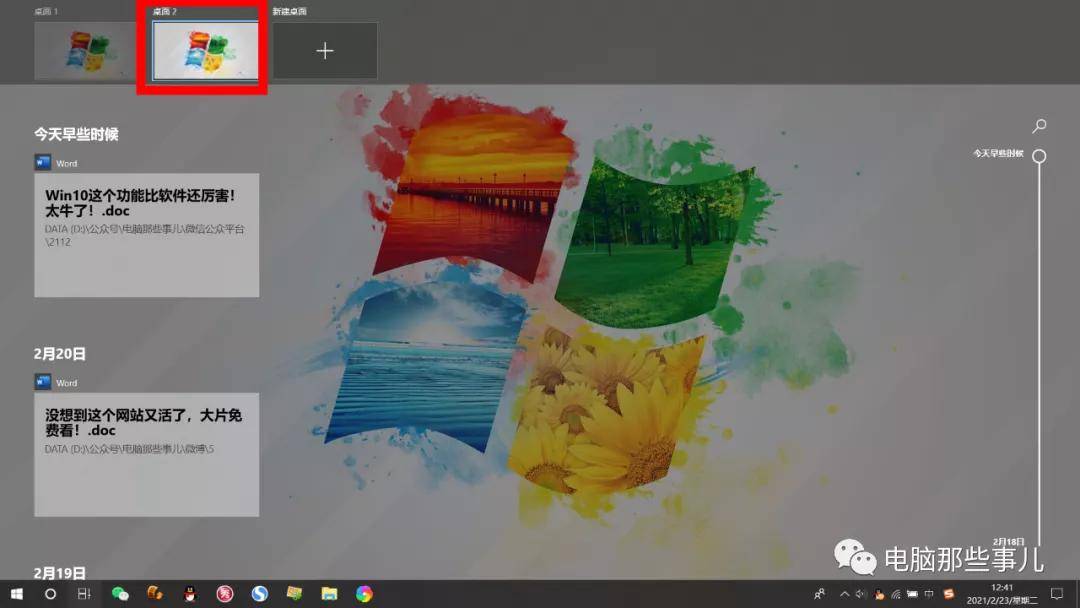Launch QQ penguin from the taskbar
1080x608 pixels.
point(190,594)
